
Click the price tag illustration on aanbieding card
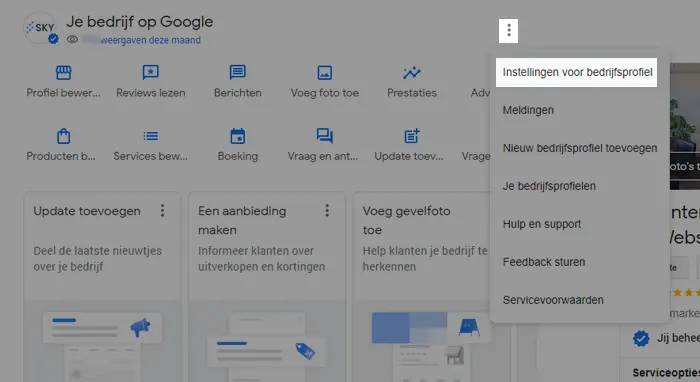click(x=305, y=351)
